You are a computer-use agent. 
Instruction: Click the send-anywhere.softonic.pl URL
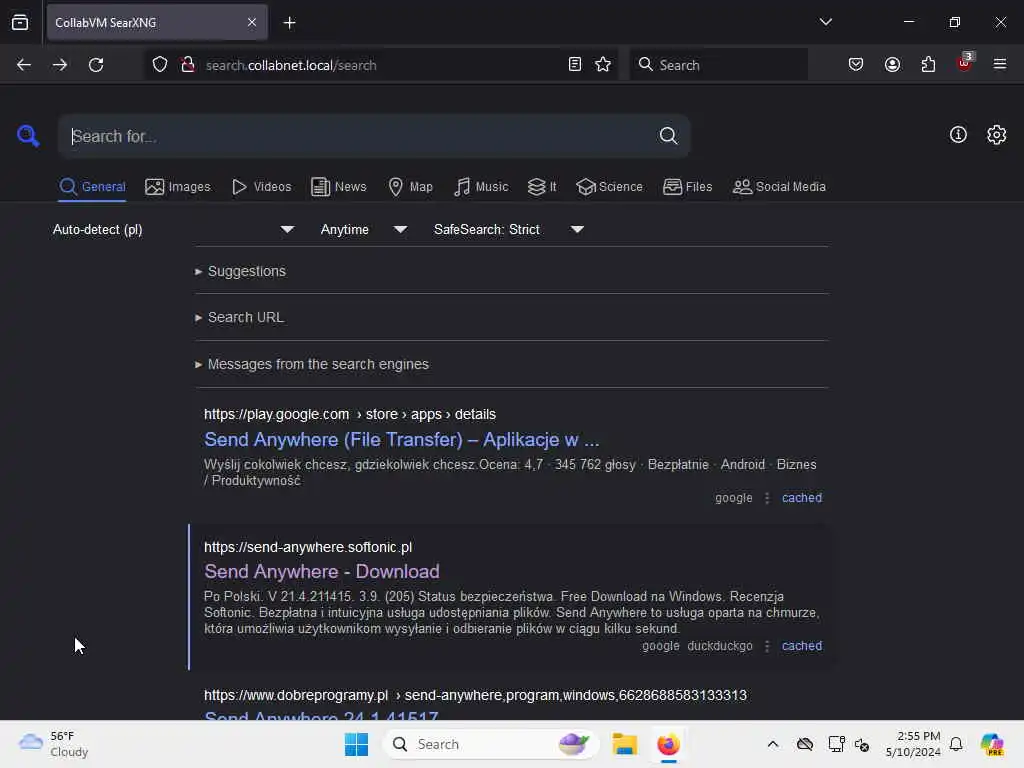coord(308,547)
